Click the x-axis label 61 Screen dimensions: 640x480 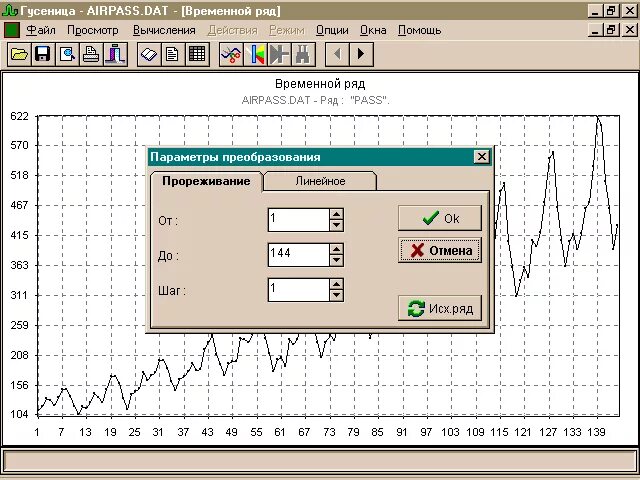pos(280,432)
